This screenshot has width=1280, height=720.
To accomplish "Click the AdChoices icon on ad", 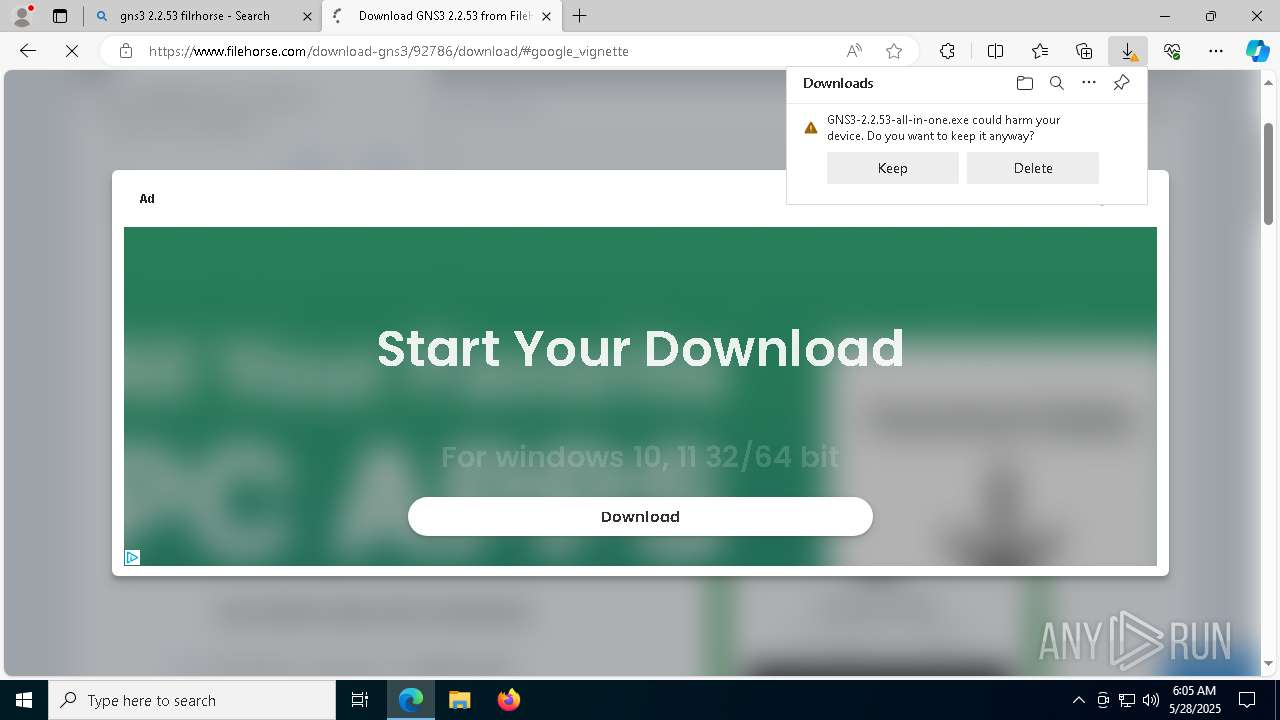I will point(132,557).
